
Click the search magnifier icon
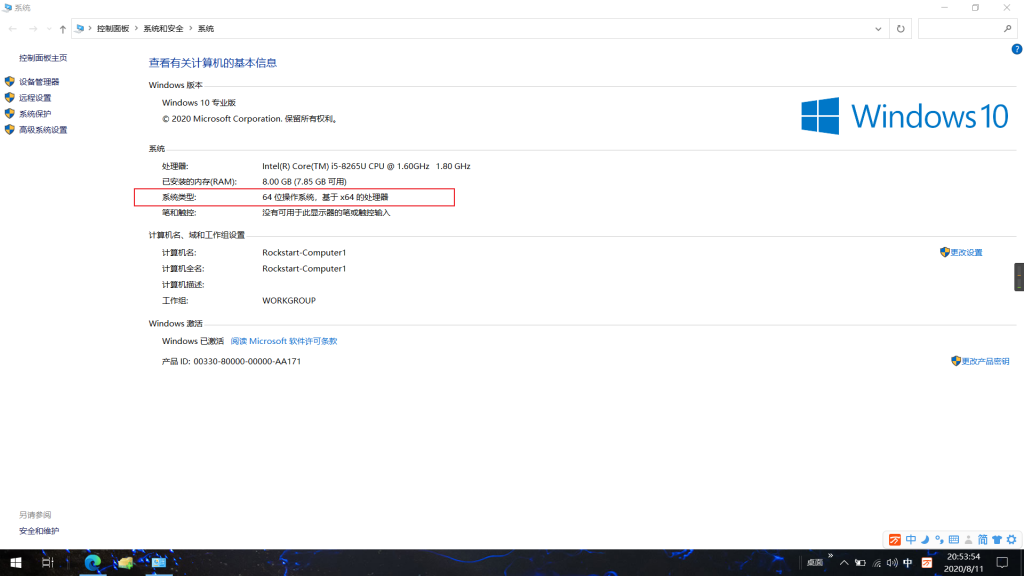[1008, 29]
